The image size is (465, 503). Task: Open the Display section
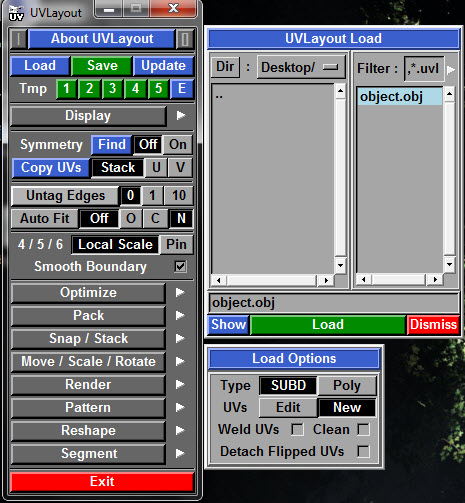(x=88, y=116)
